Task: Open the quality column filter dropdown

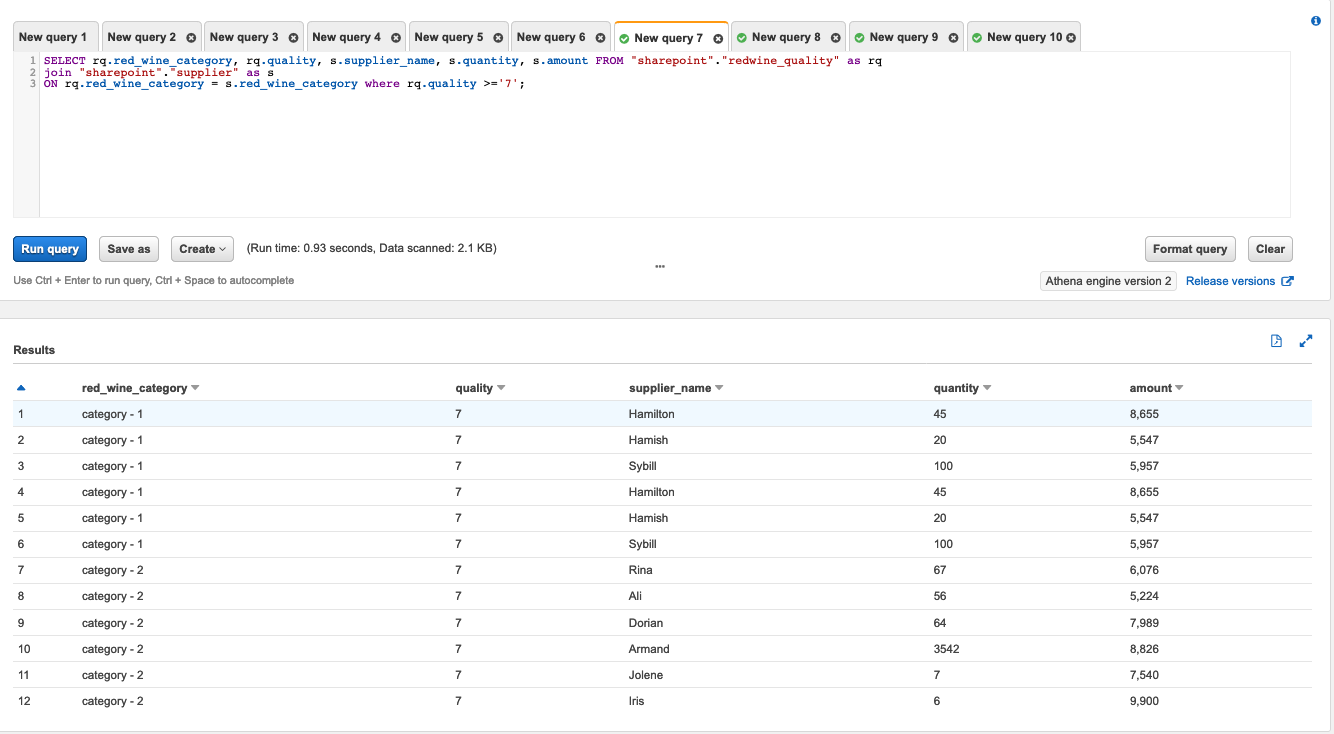Action: [500, 388]
